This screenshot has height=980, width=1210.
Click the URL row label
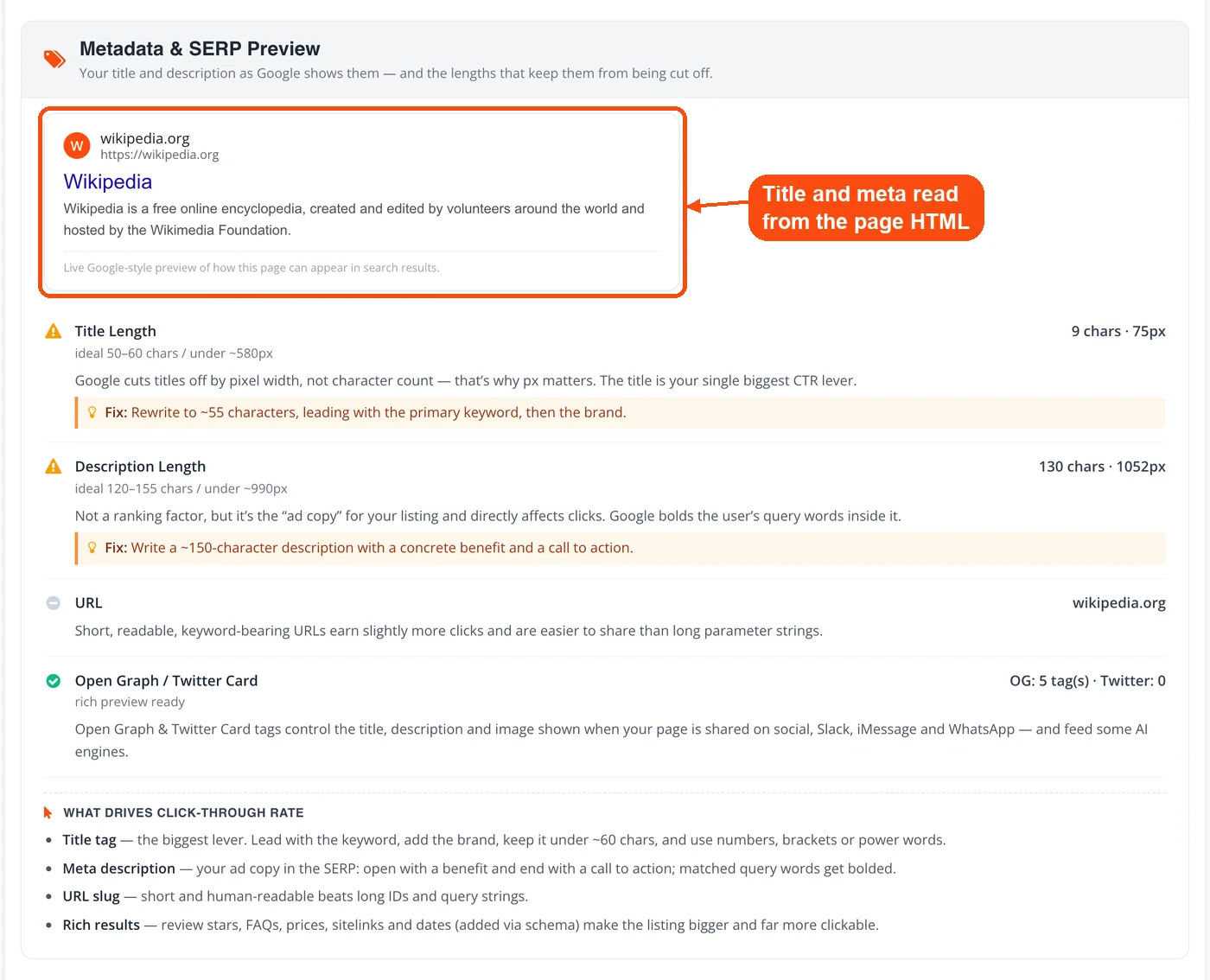[x=89, y=603]
